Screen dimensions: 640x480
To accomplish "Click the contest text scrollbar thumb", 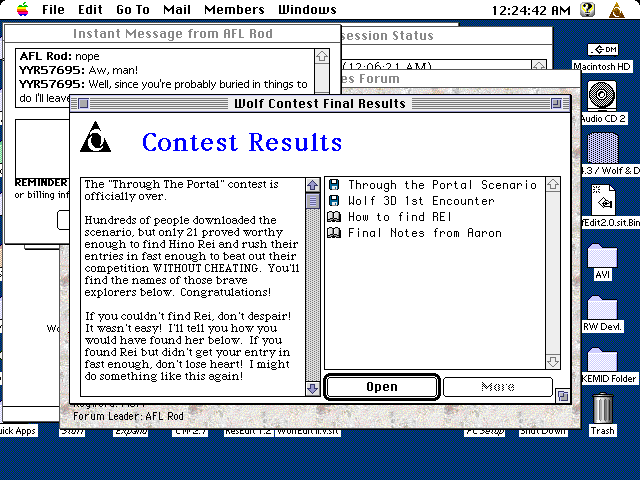I will (313, 201).
